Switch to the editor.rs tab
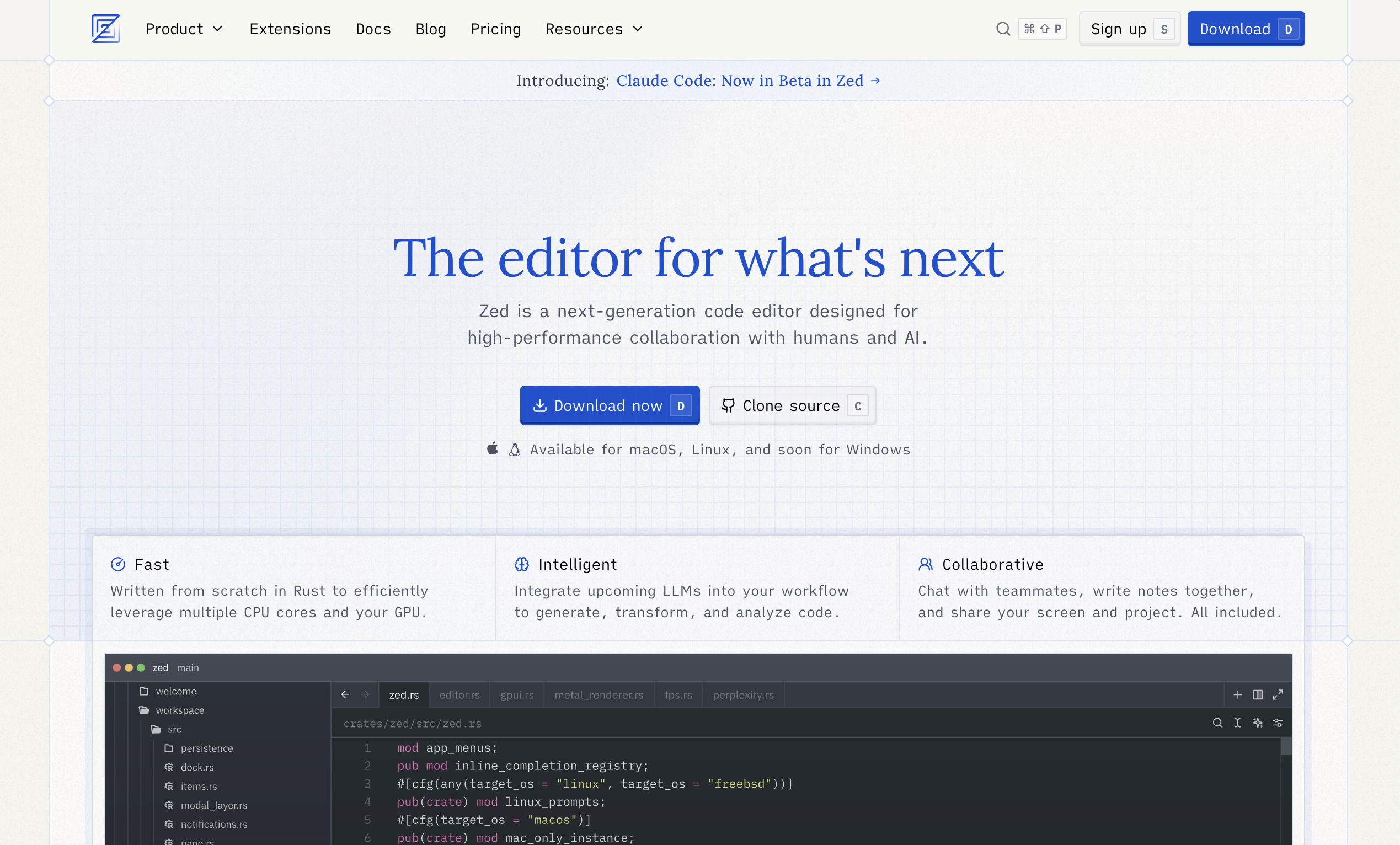Viewport: 1400px width, 845px height. (459, 694)
